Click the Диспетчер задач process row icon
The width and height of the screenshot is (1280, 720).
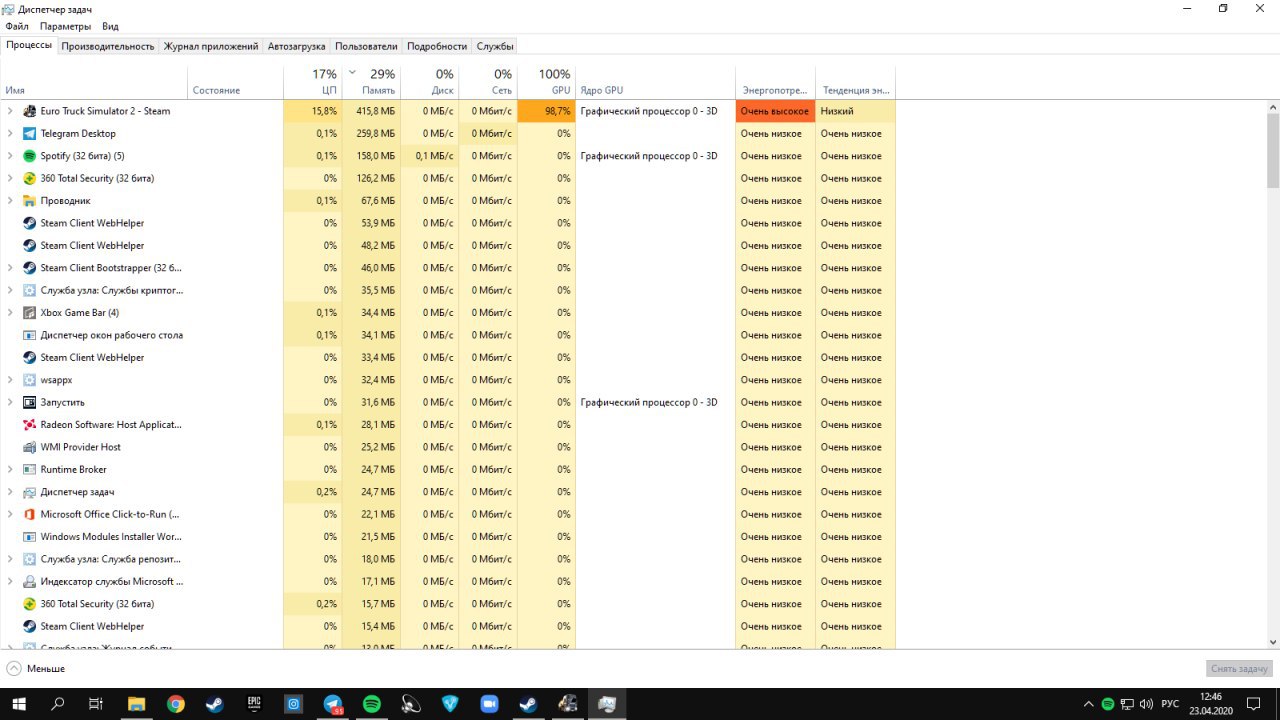point(30,492)
